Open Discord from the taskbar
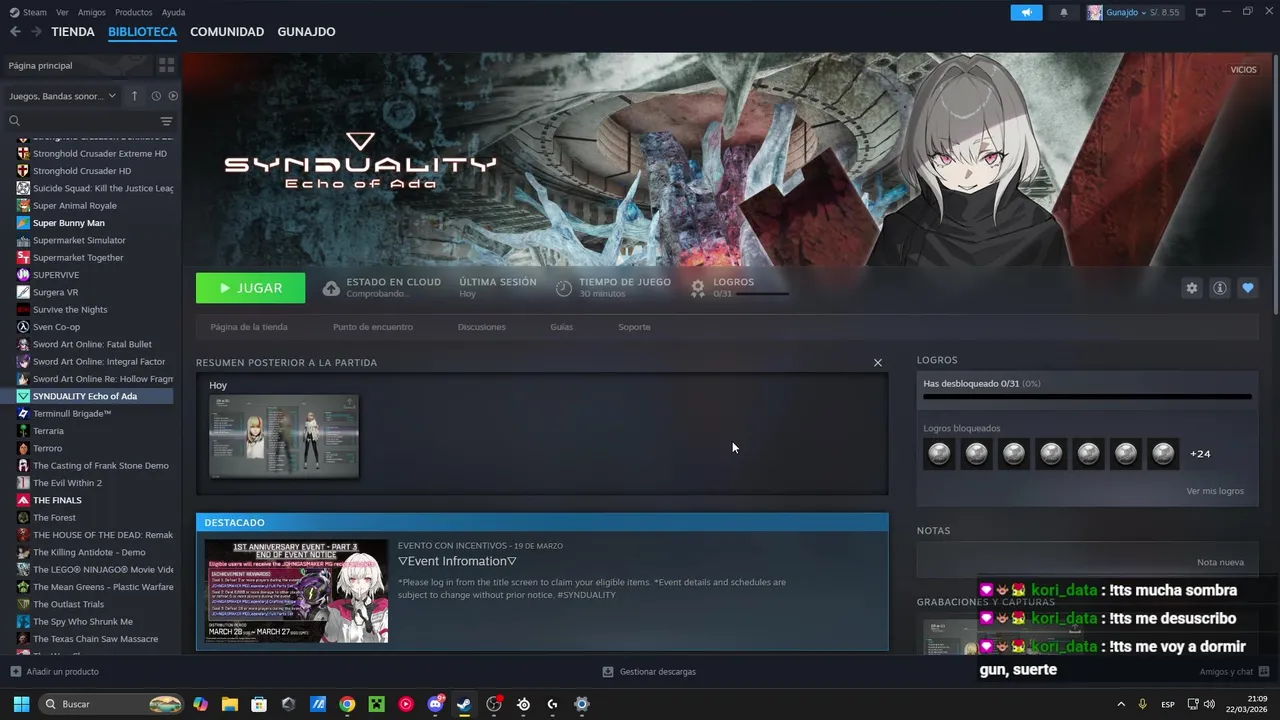The height and width of the screenshot is (720, 1280). point(435,704)
